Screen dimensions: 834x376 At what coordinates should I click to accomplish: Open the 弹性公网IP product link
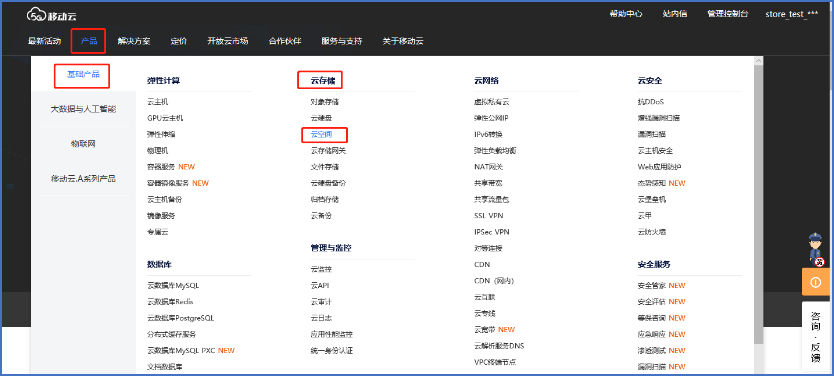[x=491, y=118]
